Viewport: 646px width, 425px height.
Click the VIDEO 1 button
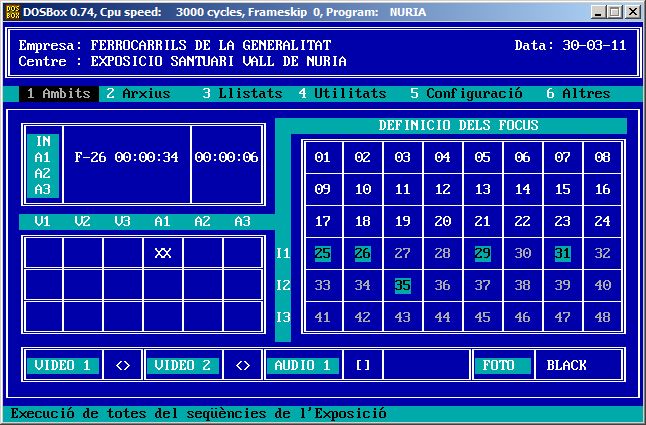[x=62, y=366]
